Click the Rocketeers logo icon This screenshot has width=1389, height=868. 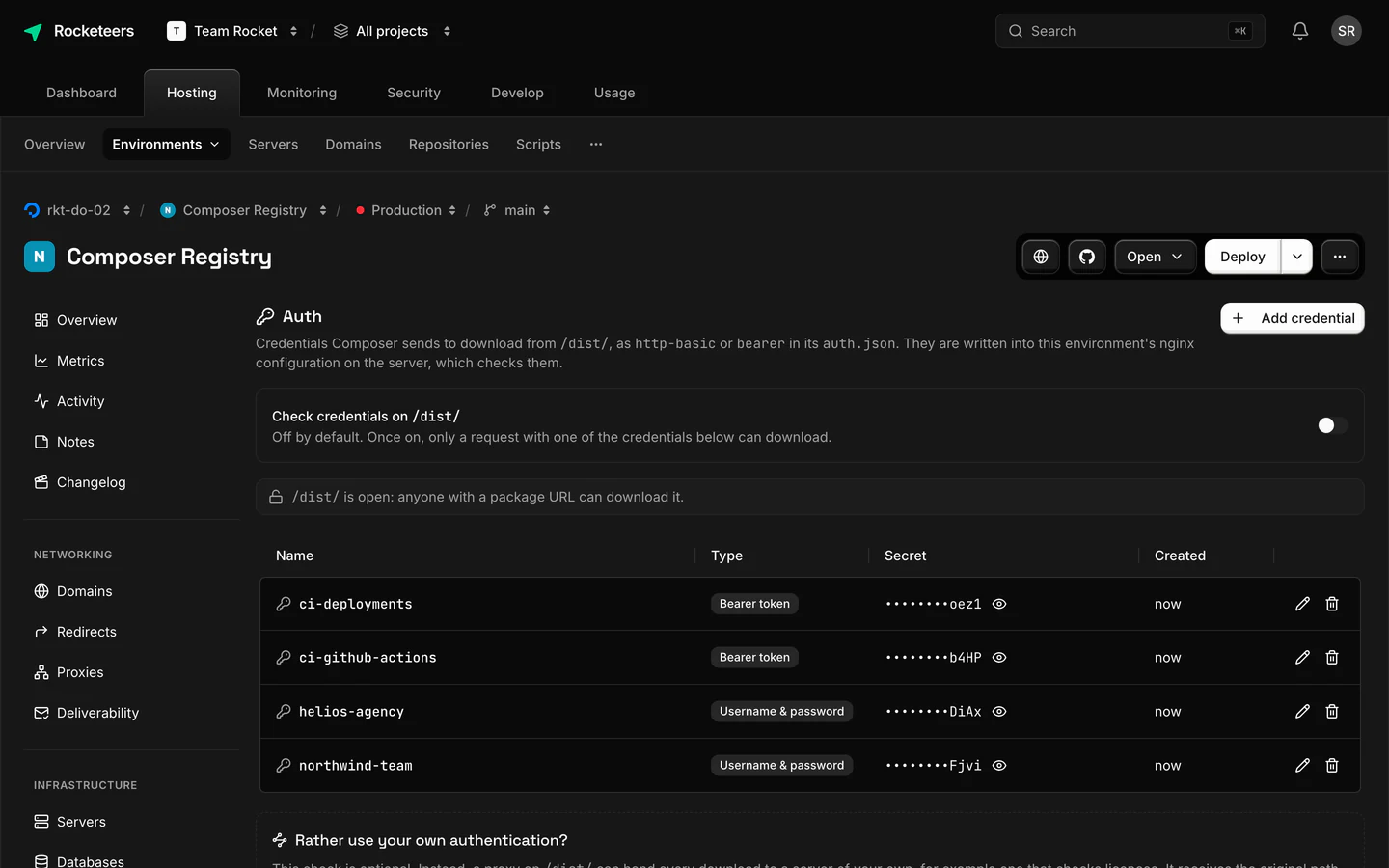33,32
